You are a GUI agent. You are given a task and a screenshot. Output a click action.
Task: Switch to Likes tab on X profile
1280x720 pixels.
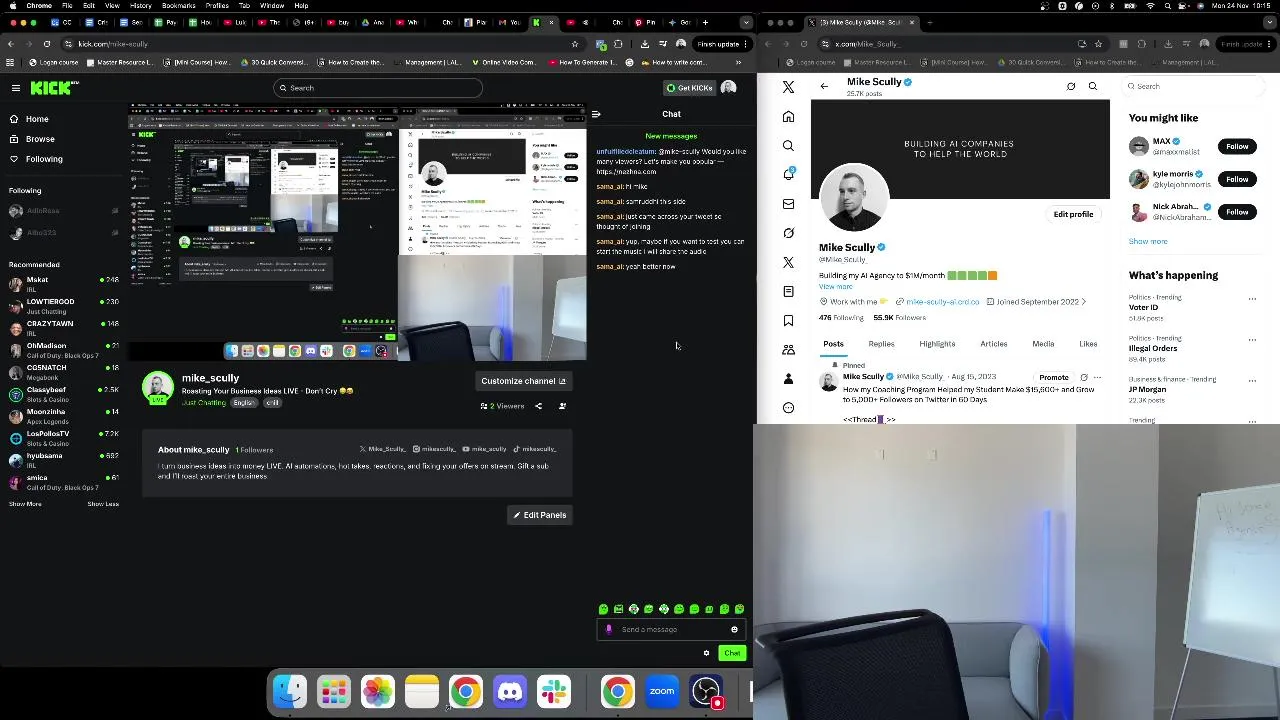[1088, 344]
